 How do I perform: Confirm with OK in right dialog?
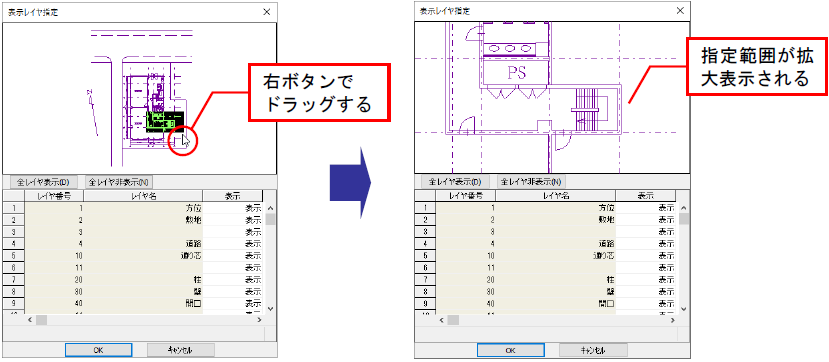click(x=510, y=350)
